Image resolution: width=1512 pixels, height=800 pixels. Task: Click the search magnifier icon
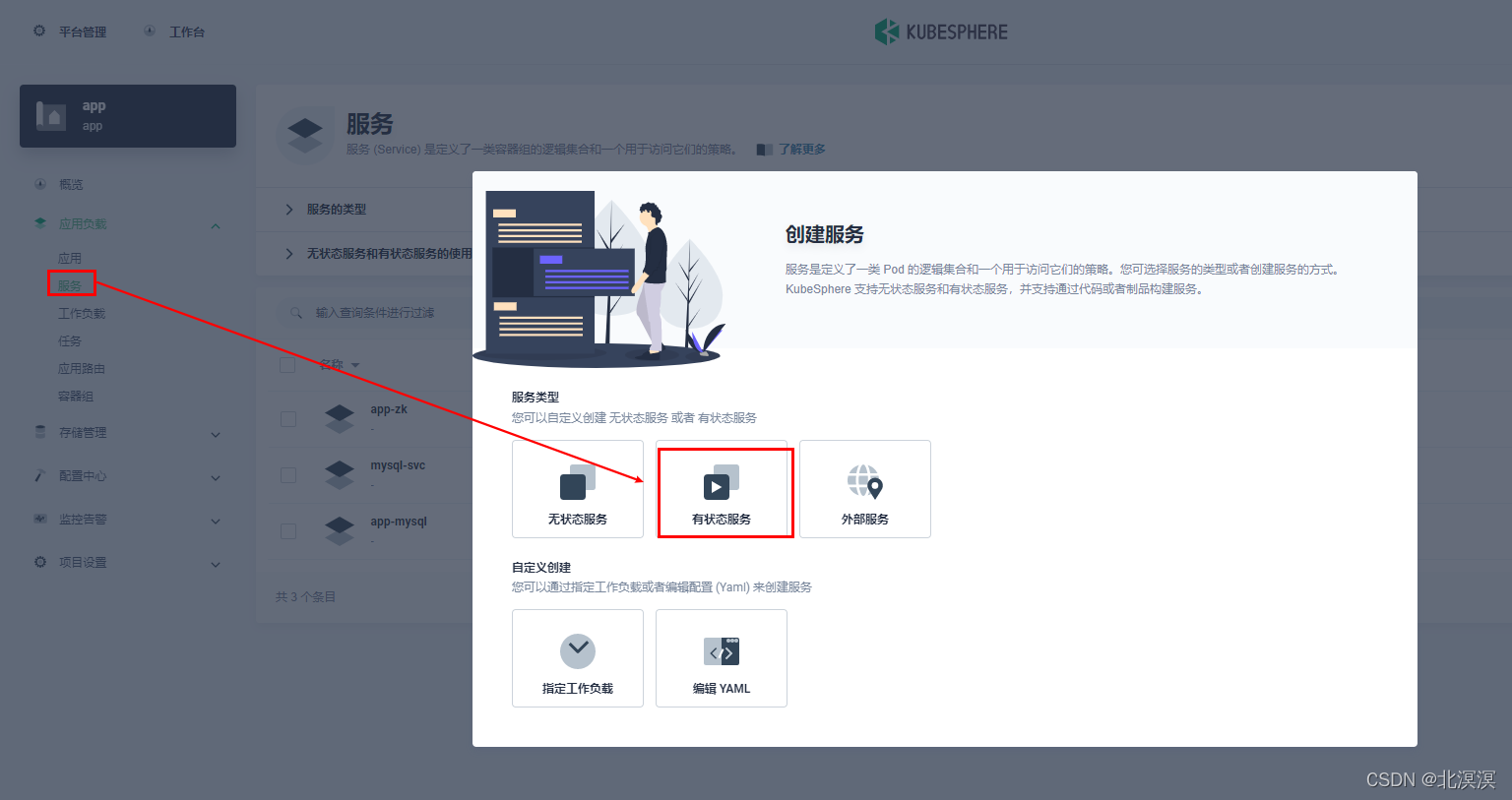[296, 313]
